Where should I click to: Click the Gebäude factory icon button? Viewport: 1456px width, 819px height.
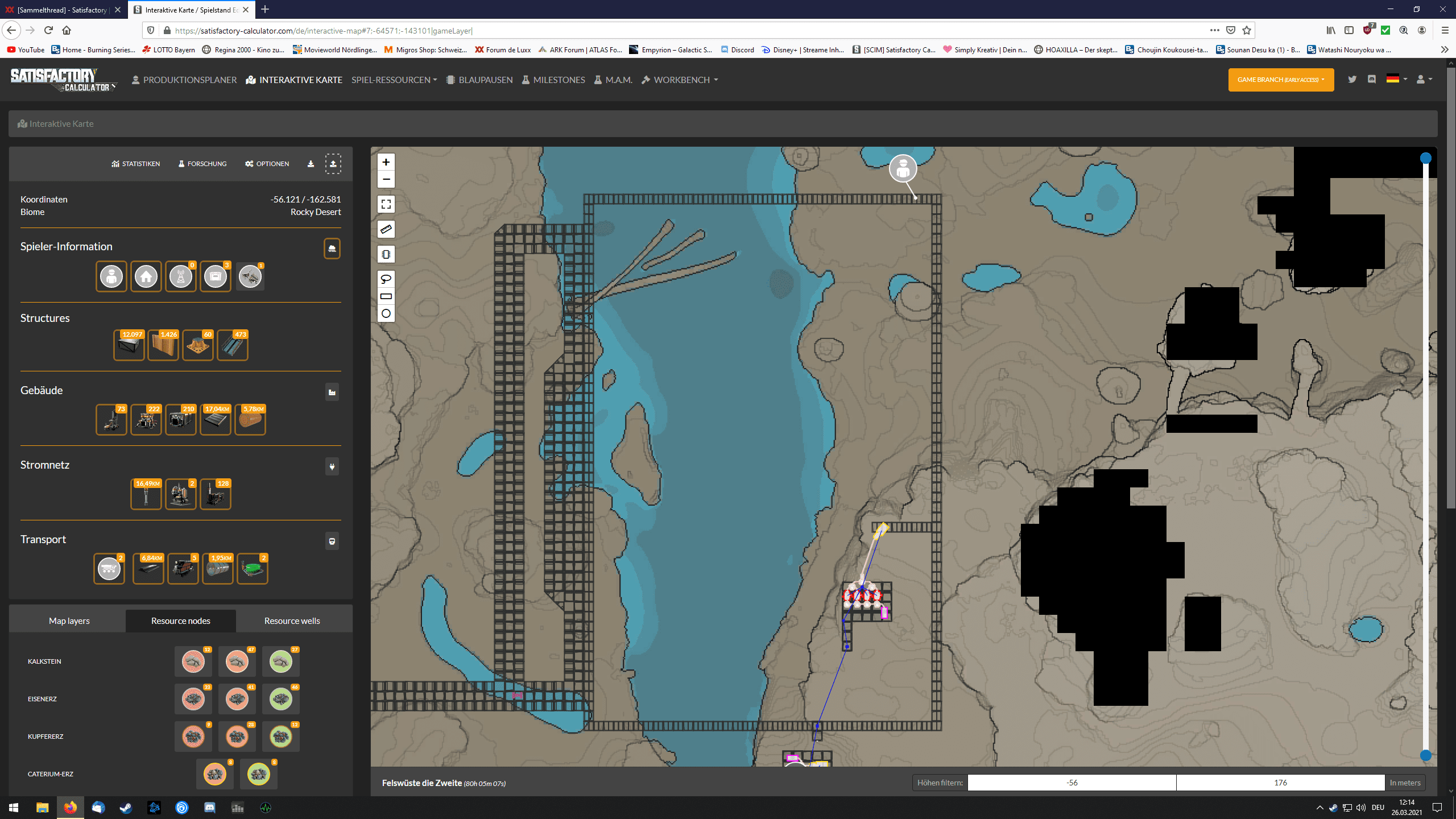(332, 392)
